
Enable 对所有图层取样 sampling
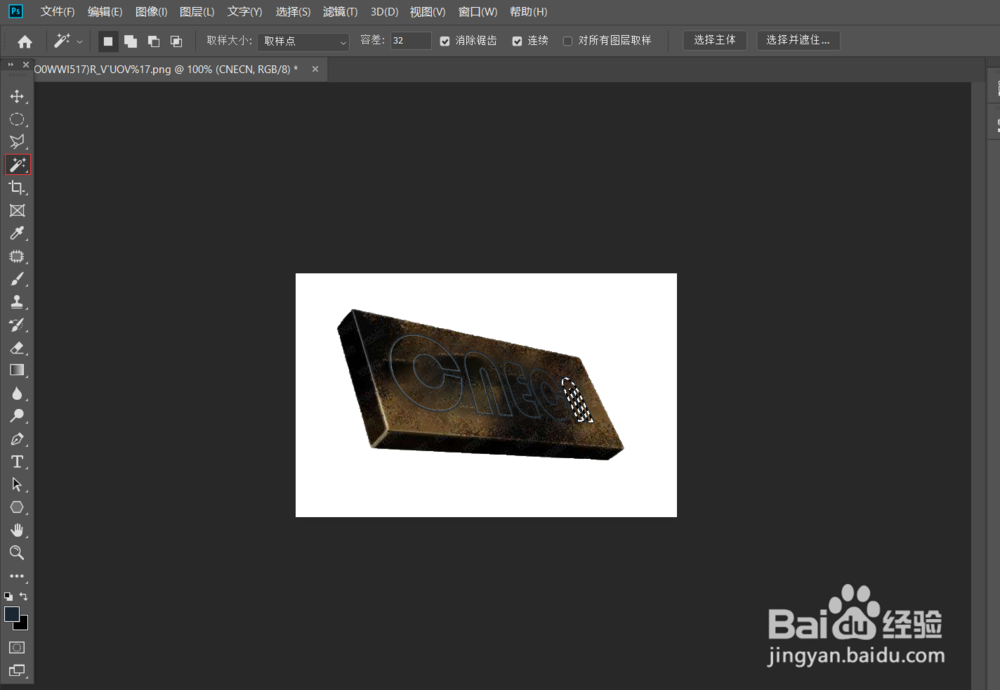[569, 40]
